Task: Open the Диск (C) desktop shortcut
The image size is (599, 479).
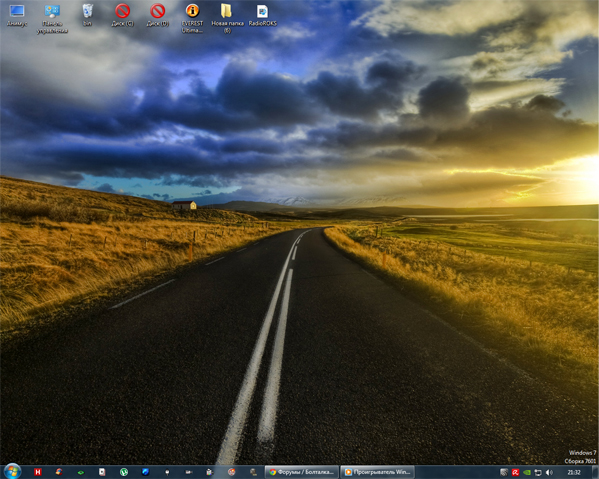Action: [123, 15]
